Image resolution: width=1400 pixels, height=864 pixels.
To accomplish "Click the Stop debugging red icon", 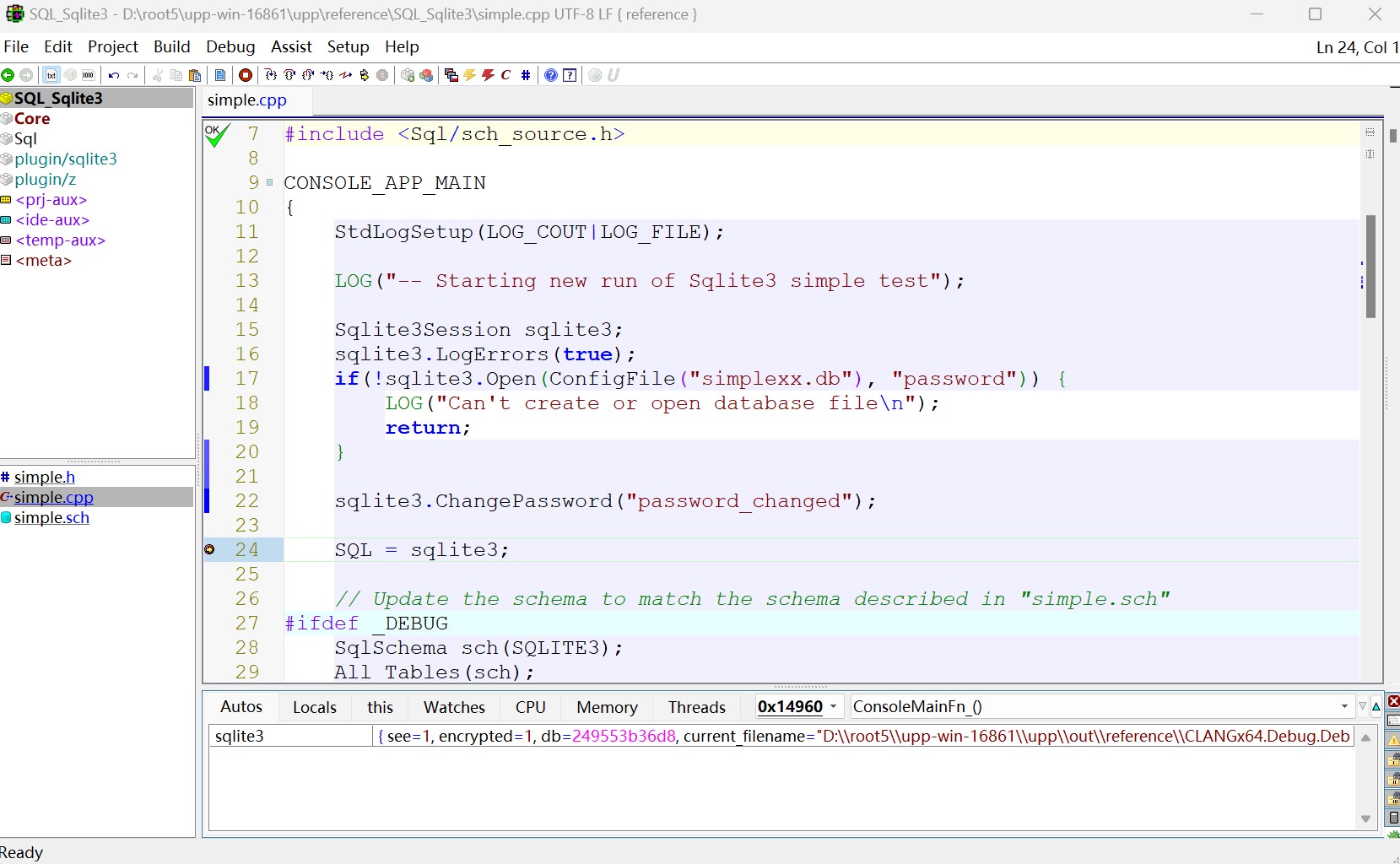I will (246, 75).
